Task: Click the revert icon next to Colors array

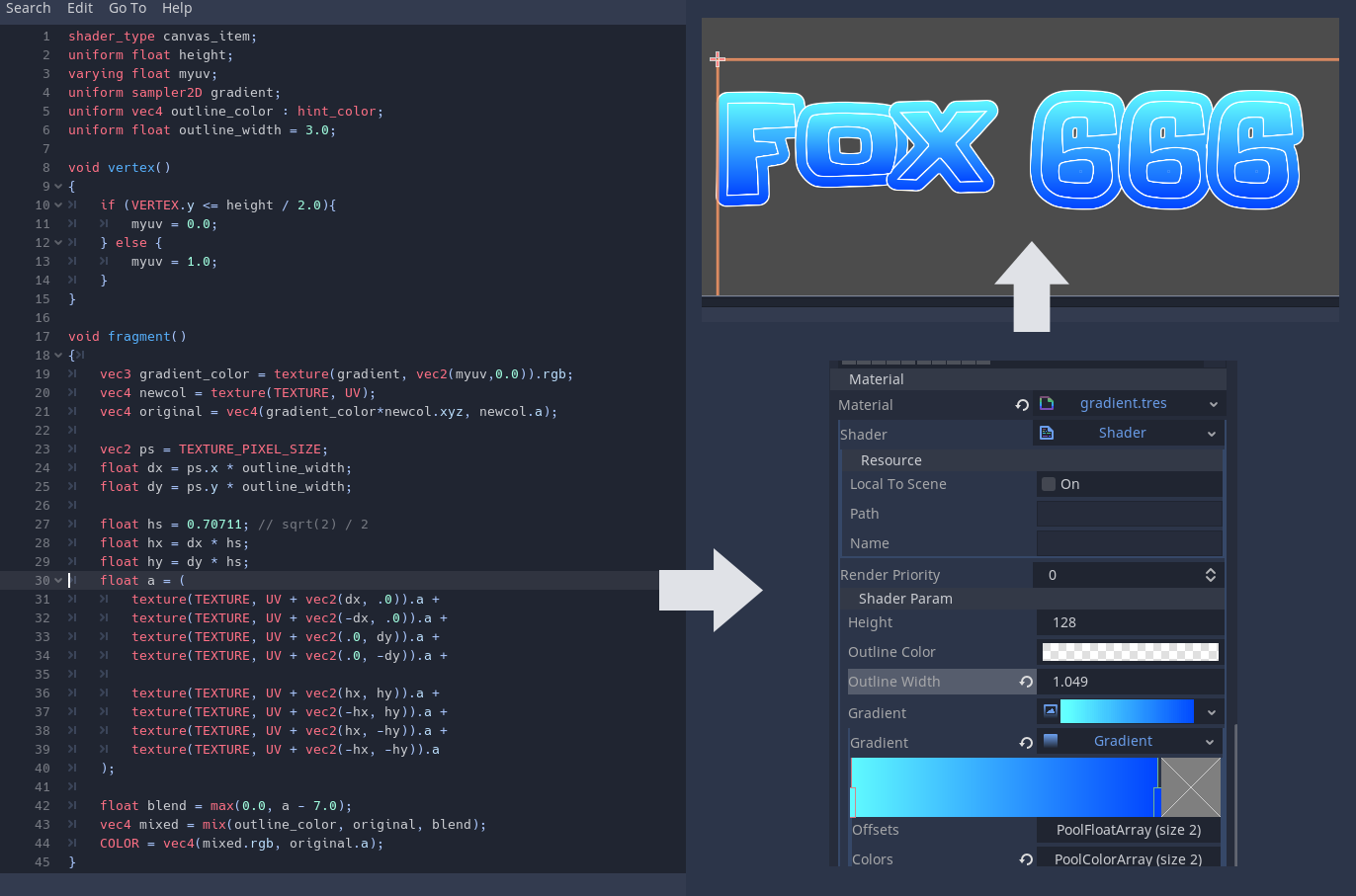Action: pyautogui.click(x=1026, y=858)
